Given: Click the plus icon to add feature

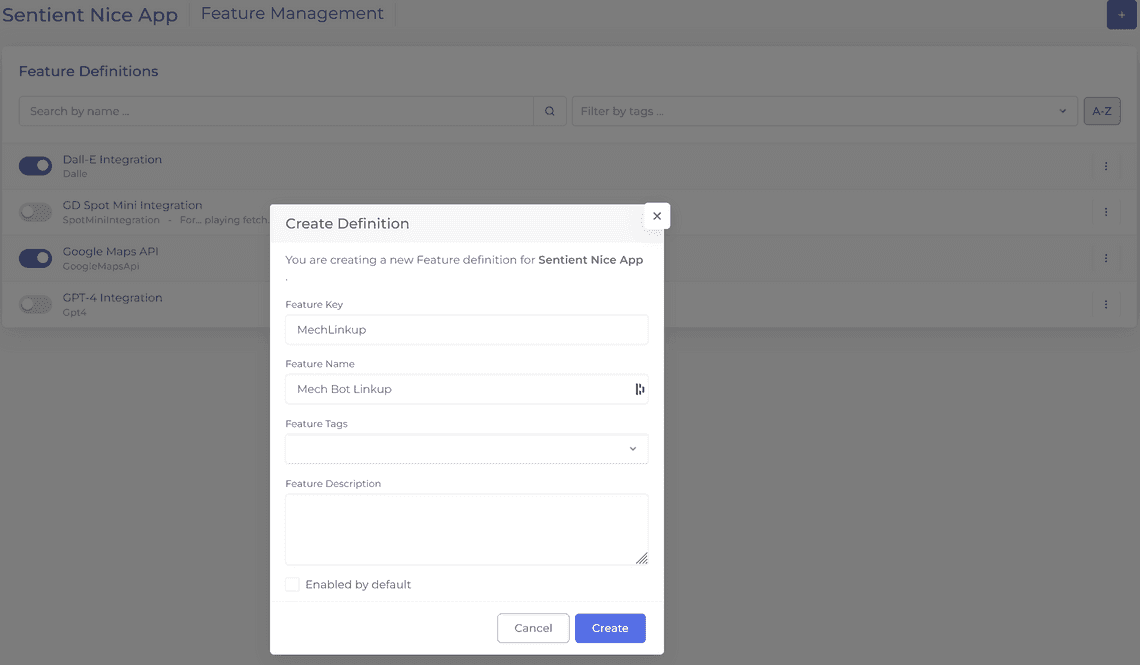Looking at the screenshot, I should (x=1121, y=15).
